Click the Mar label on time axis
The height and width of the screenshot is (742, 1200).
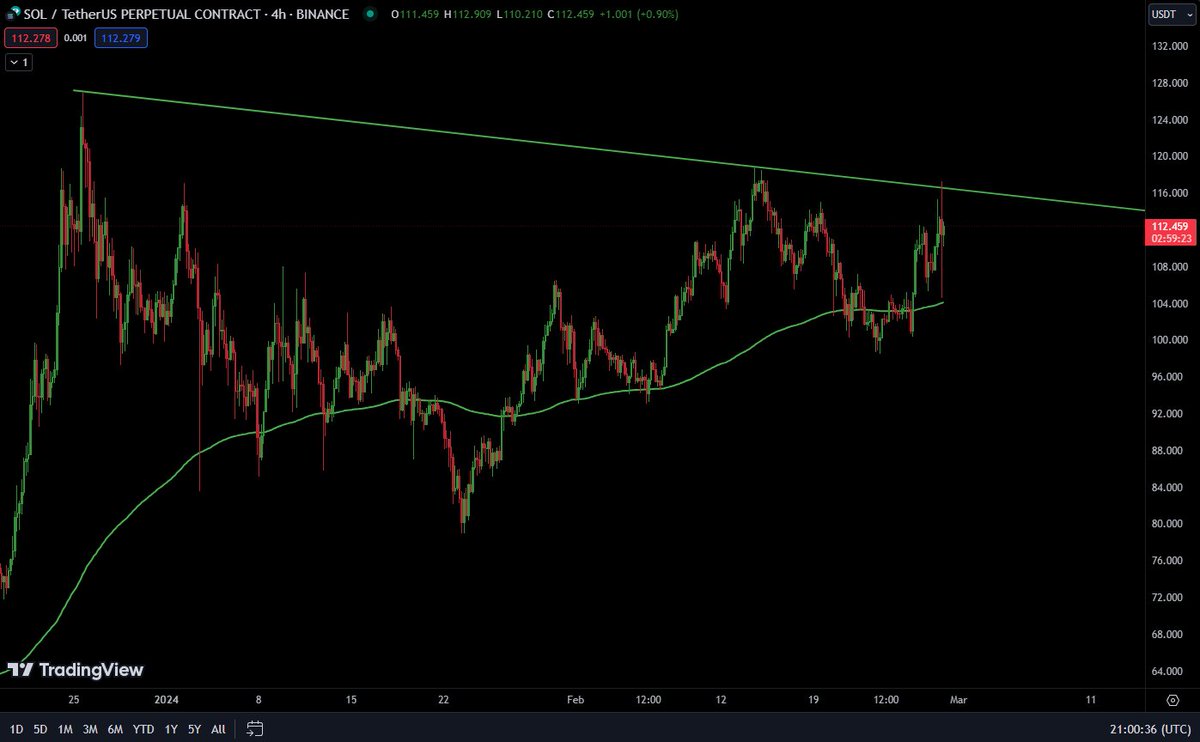959,700
